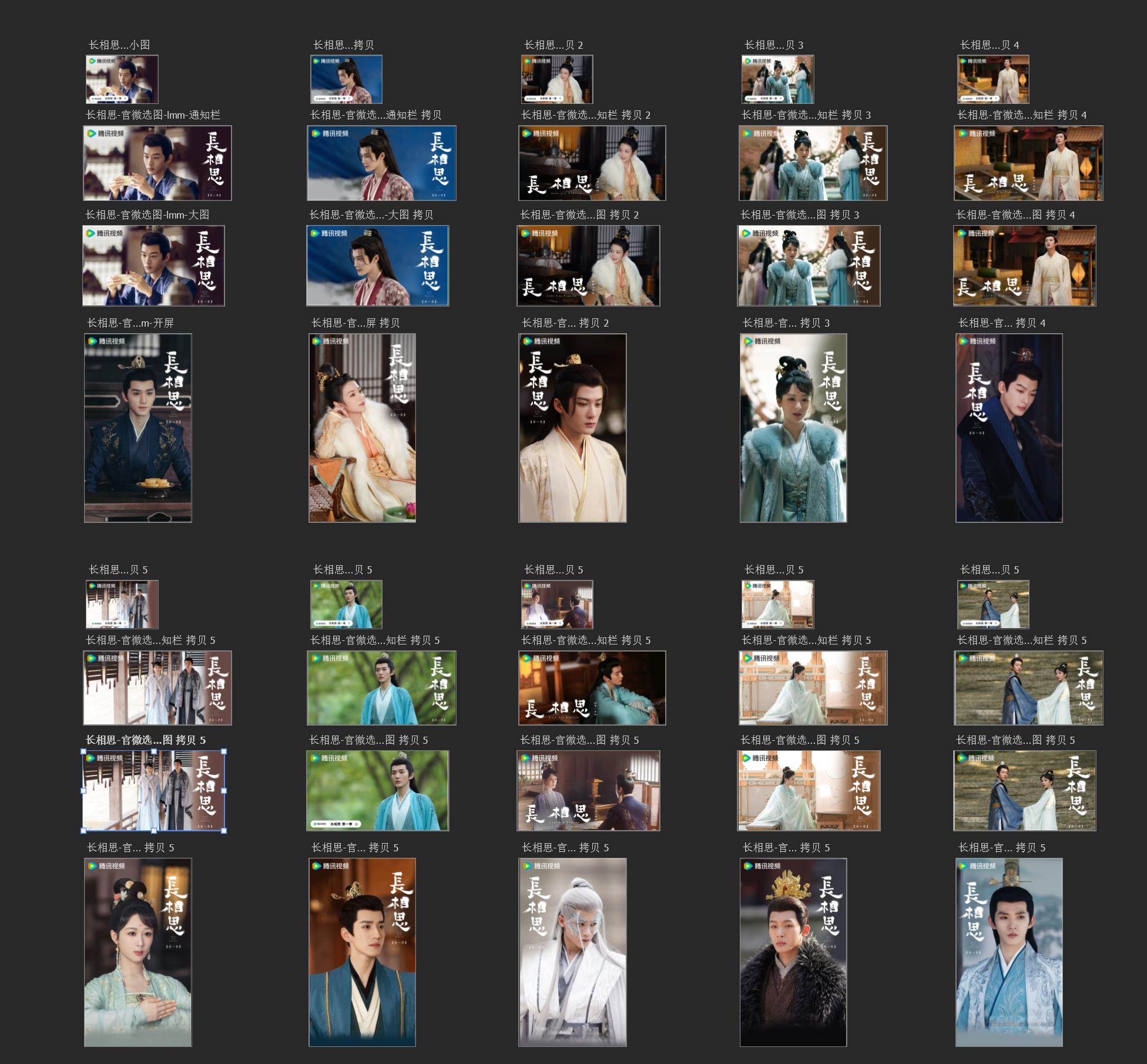
Task: Select the lmm-大图 artboard of man holding teacup
Action: pyautogui.click(x=153, y=266)
